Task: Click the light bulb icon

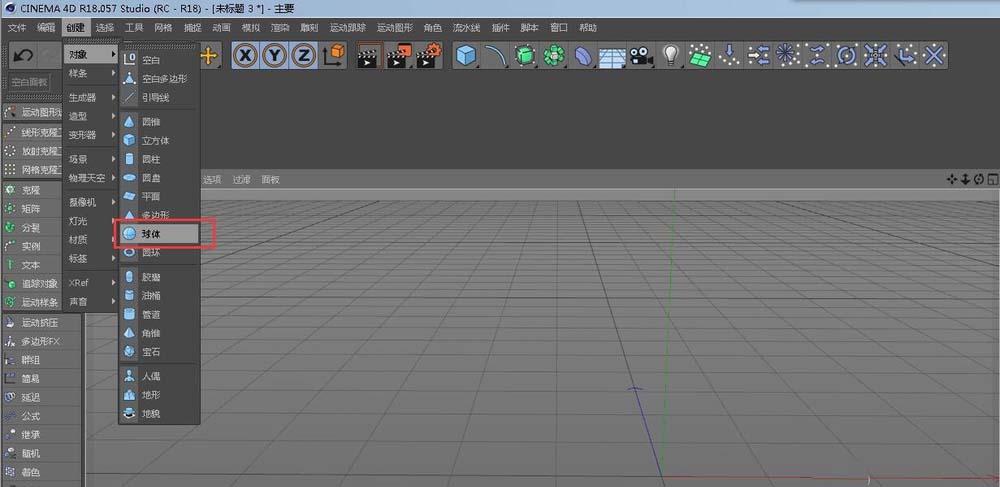Action: point(670,56)
